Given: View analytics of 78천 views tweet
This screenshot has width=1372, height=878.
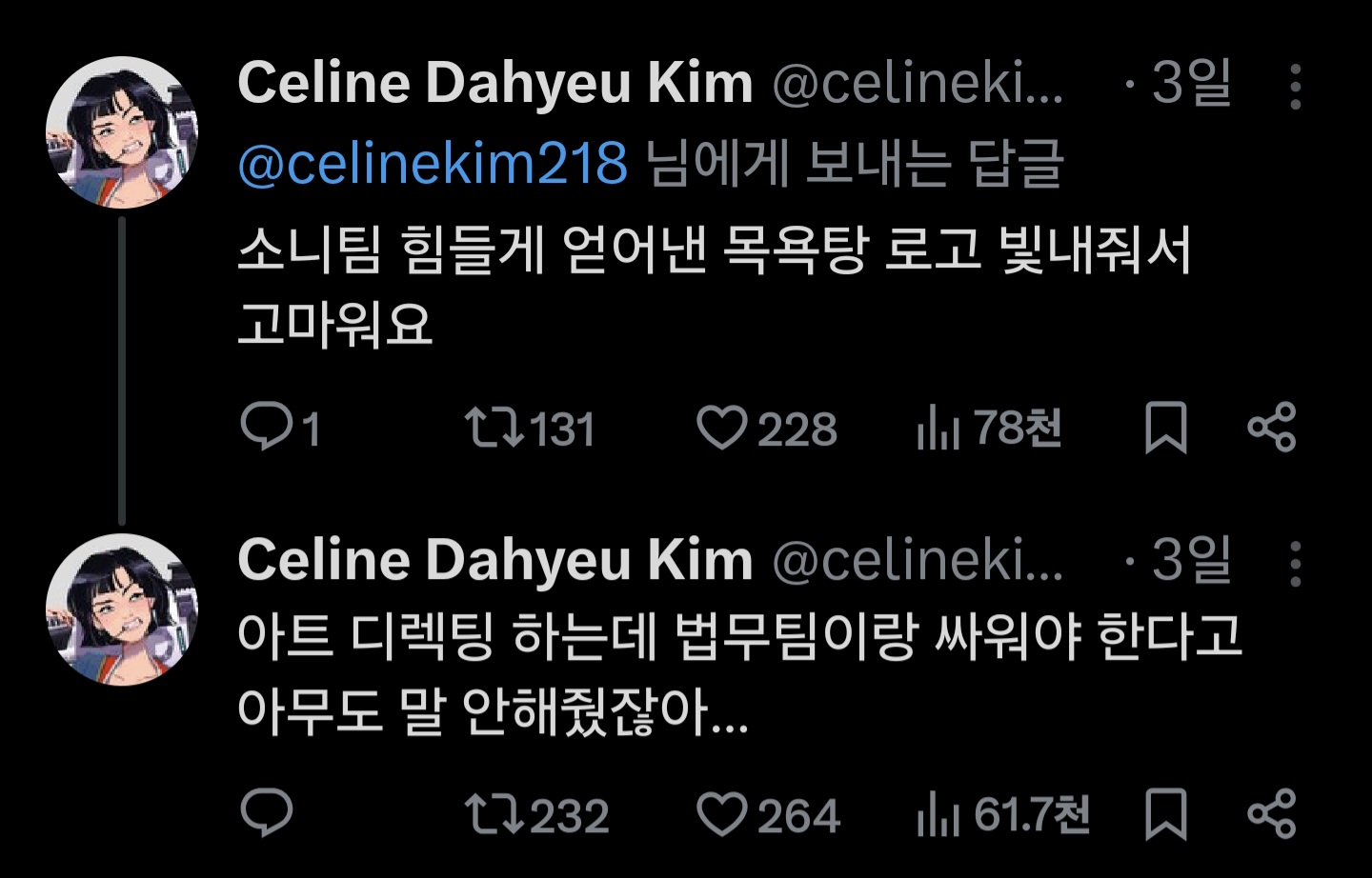Looking at the screenshot, I should click(938, 429).
